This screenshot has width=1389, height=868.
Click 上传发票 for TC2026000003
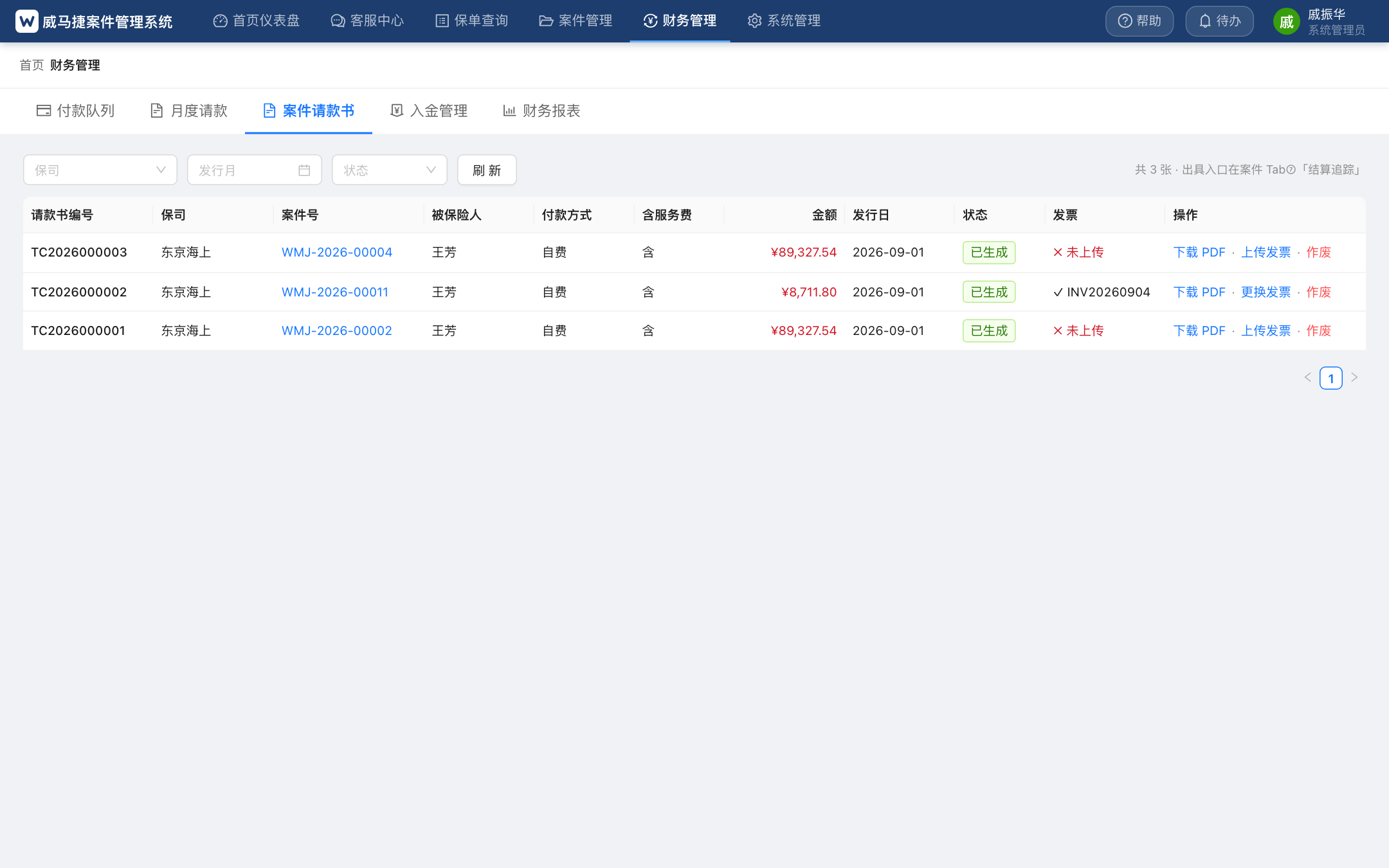(x=1266, y=252)
